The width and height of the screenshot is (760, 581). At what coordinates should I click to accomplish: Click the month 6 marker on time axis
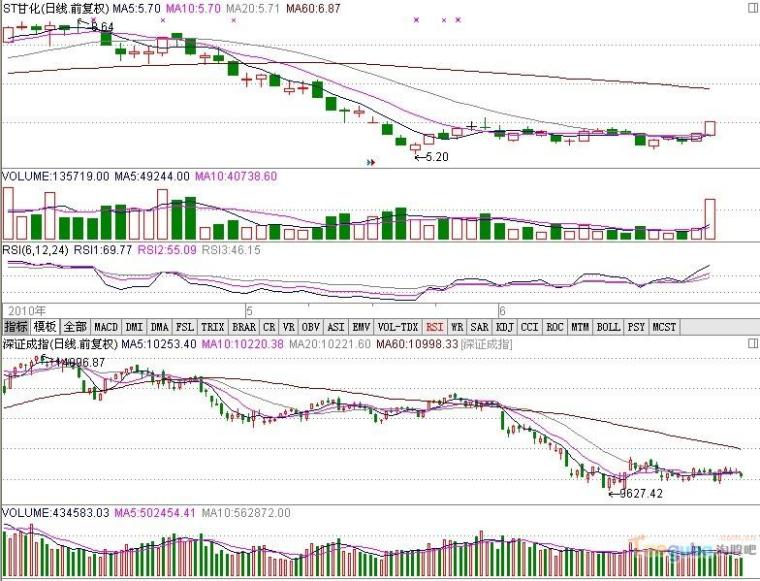click(502, 311)
